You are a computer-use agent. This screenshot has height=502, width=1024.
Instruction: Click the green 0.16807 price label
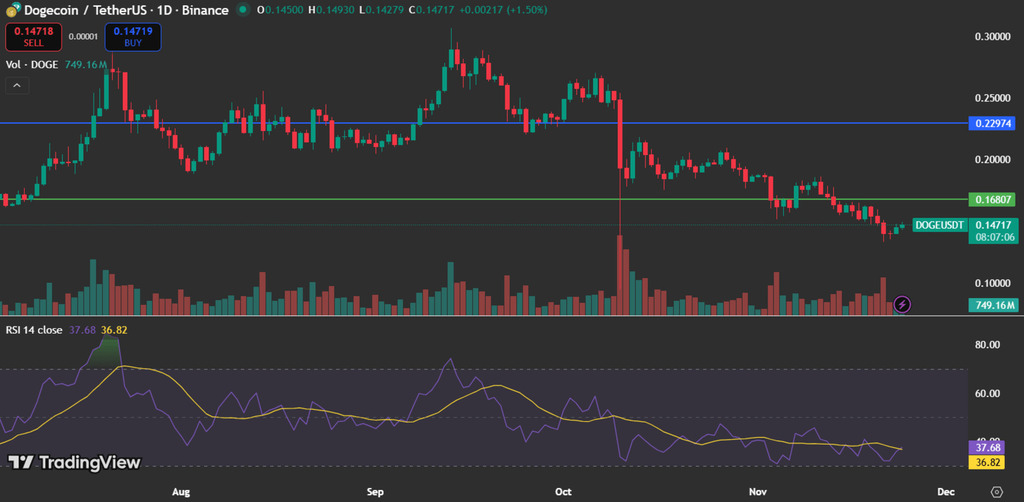(x=992, y=199)
